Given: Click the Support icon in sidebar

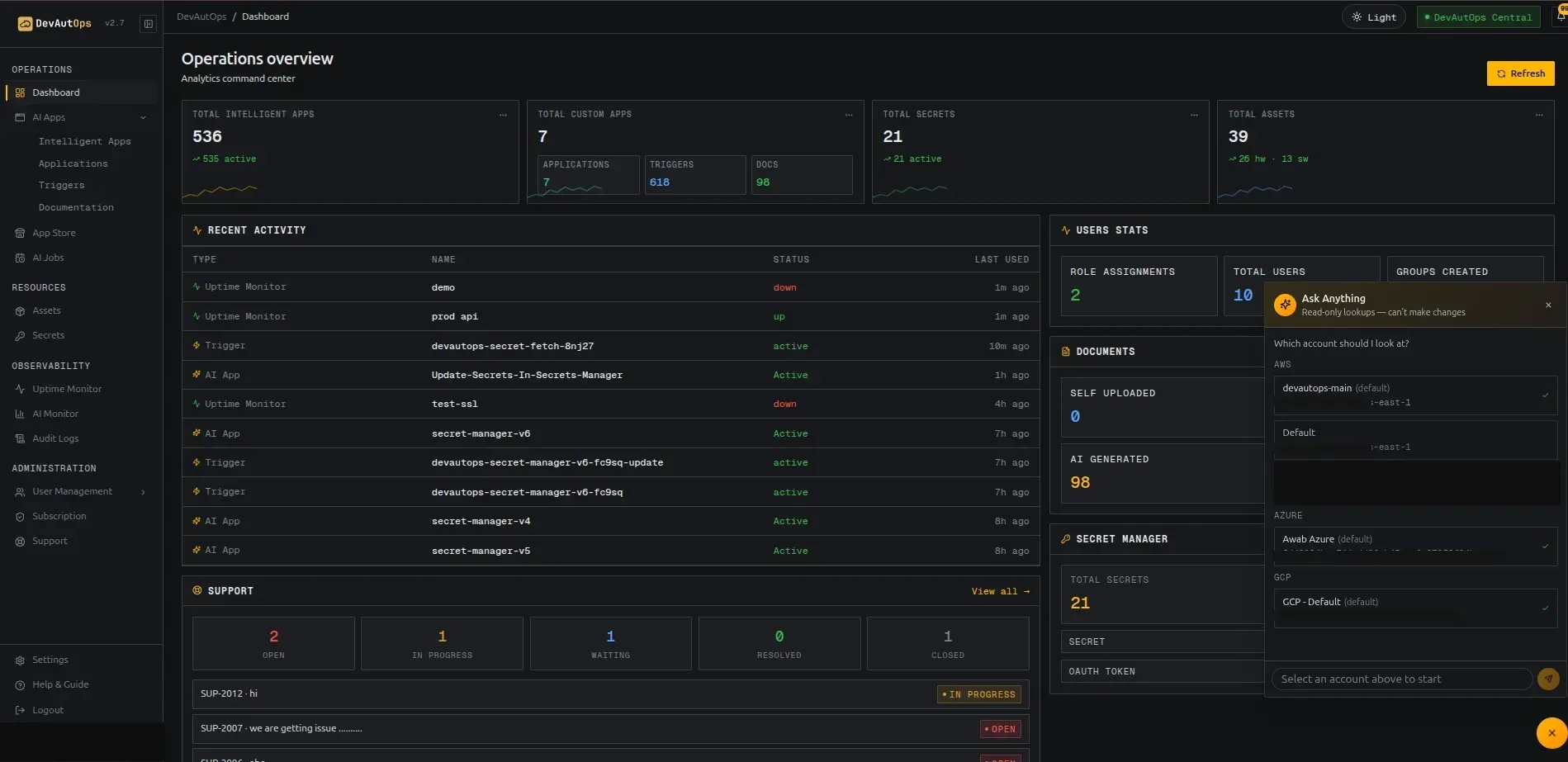Looking at the screenshot, I should click(20, 542).
